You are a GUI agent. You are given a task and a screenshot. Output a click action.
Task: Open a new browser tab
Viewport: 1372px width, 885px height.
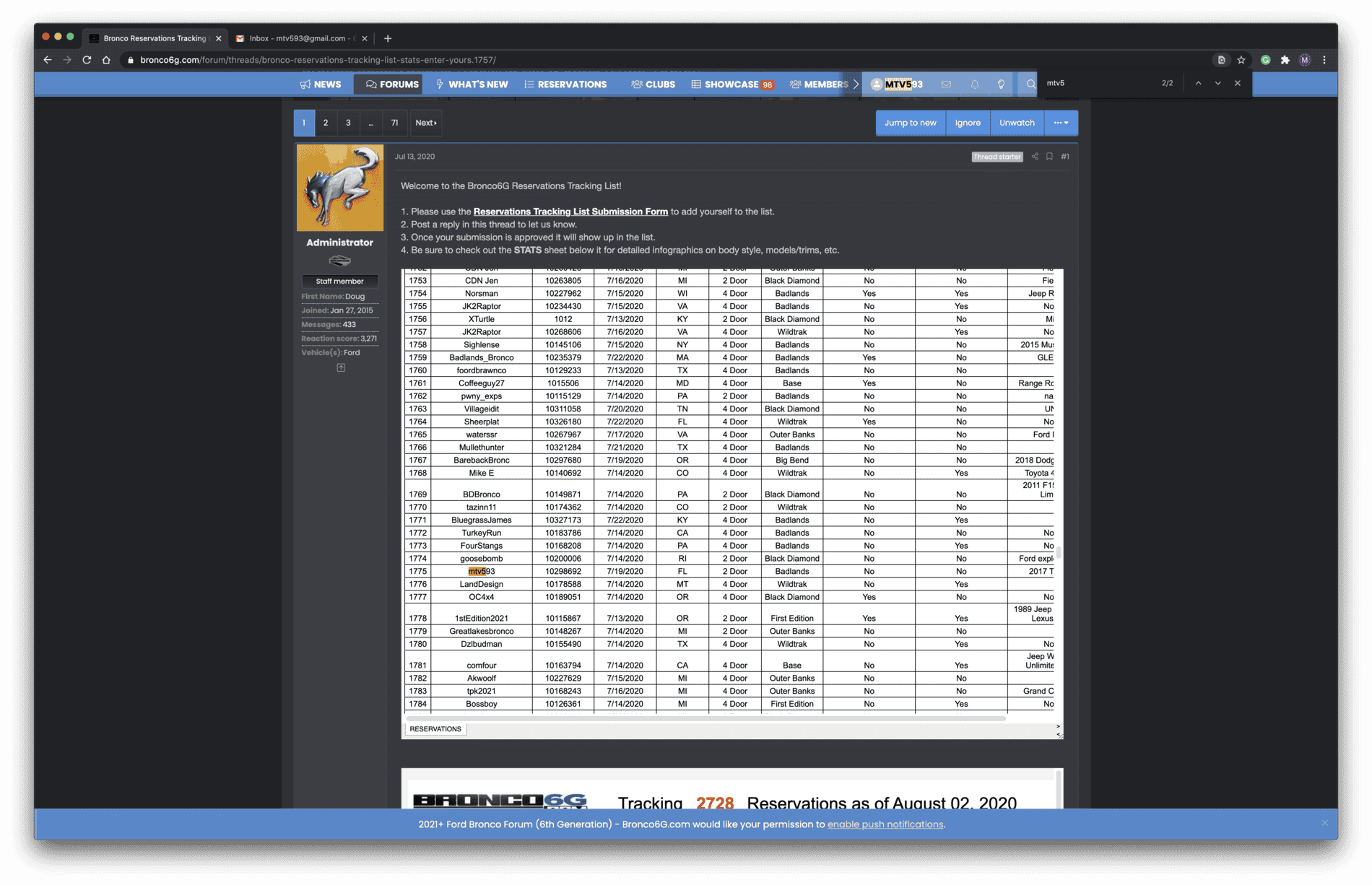click(388, 38)
